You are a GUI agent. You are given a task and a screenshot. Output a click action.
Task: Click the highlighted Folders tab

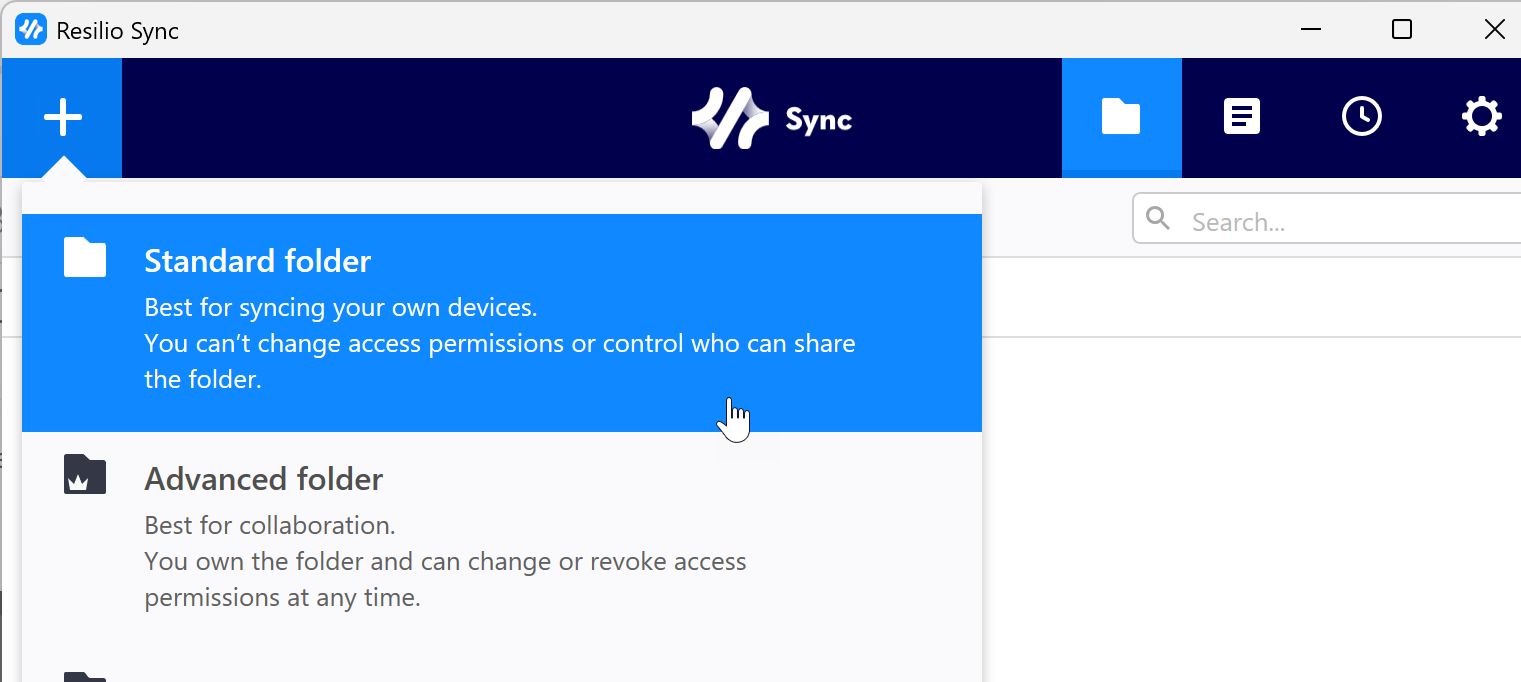pos(1121,117)
